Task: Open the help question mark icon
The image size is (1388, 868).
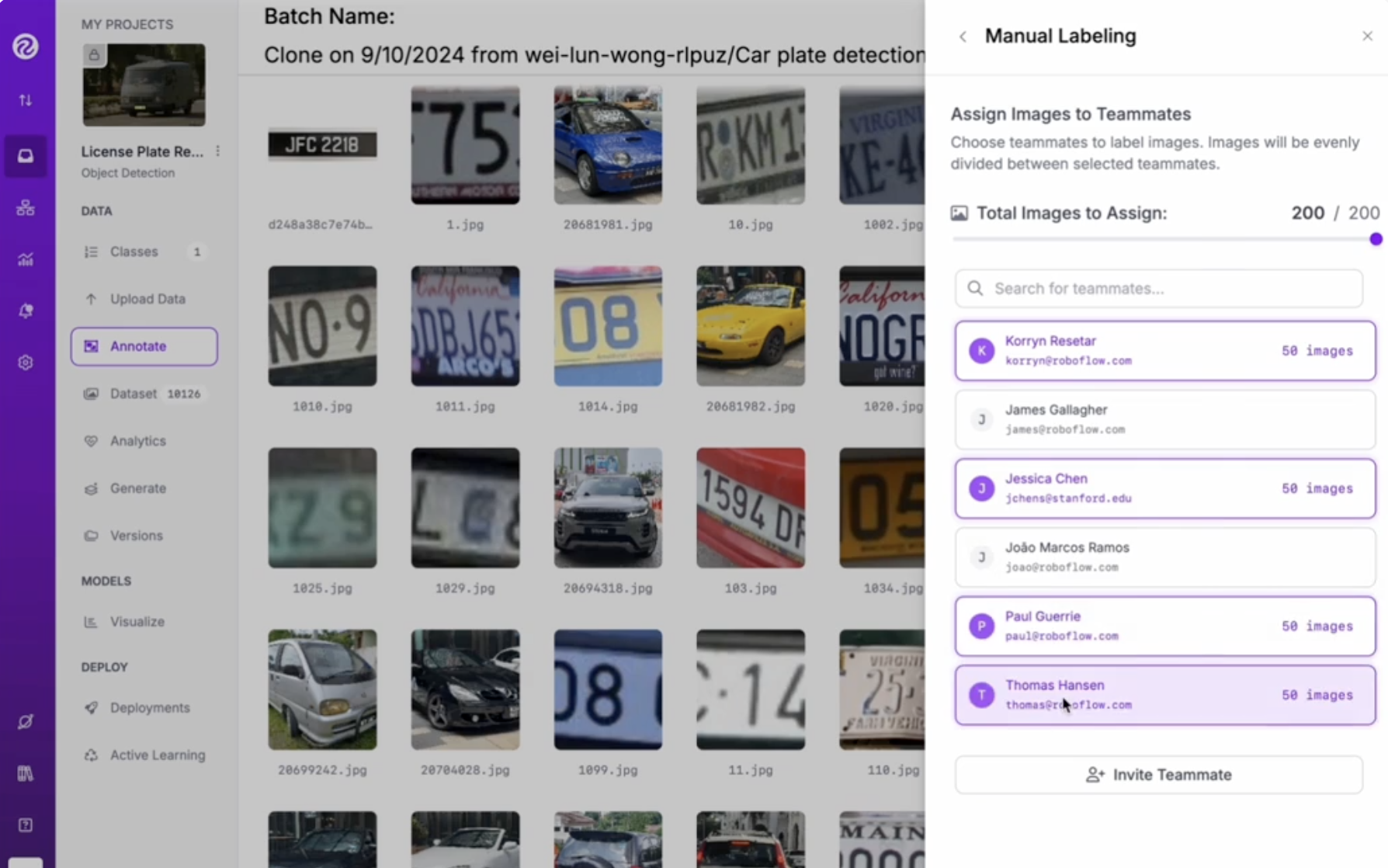Action: point(26,825)
